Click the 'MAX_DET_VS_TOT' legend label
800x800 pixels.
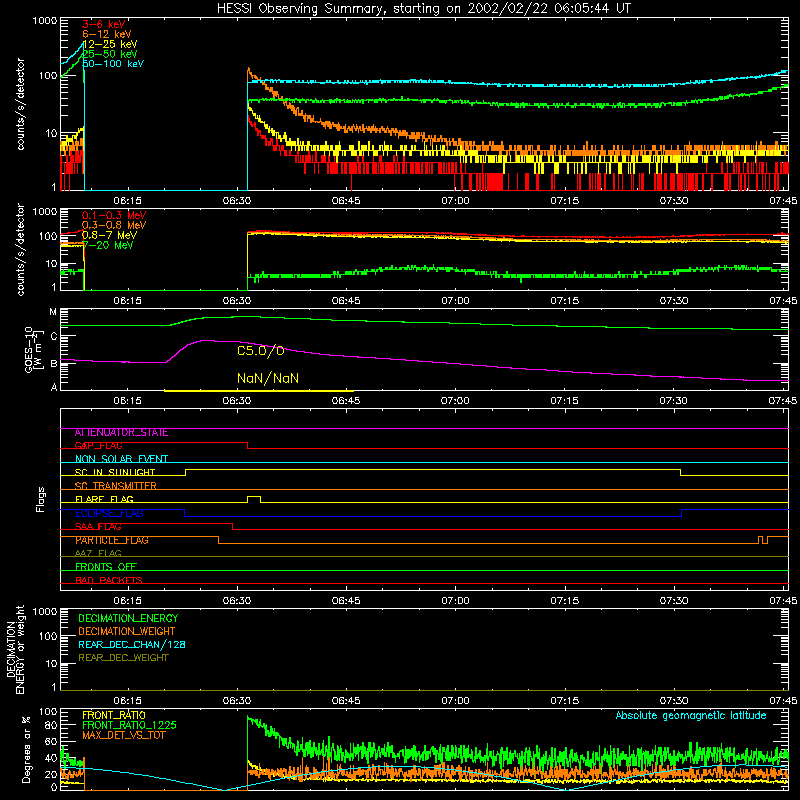(x=123, y=735)
